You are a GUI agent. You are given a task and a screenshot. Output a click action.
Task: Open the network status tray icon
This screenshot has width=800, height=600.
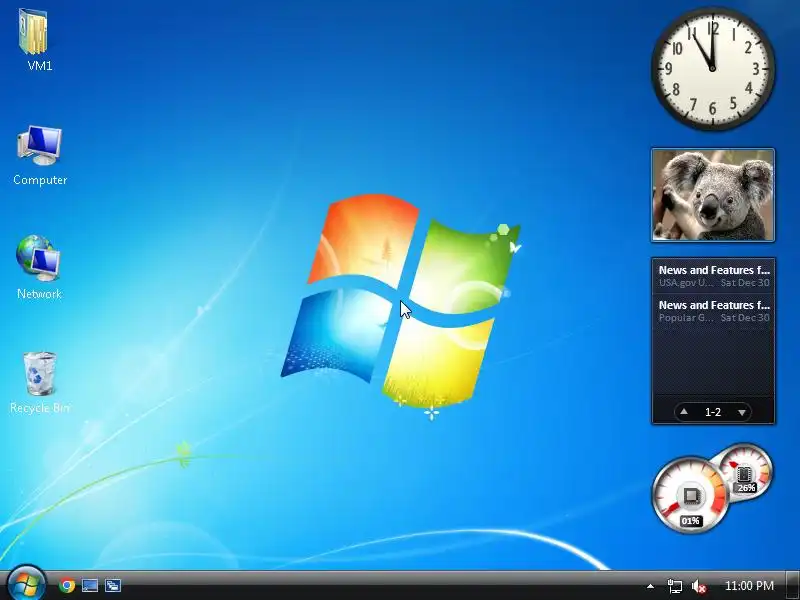(x=674, y=586)
